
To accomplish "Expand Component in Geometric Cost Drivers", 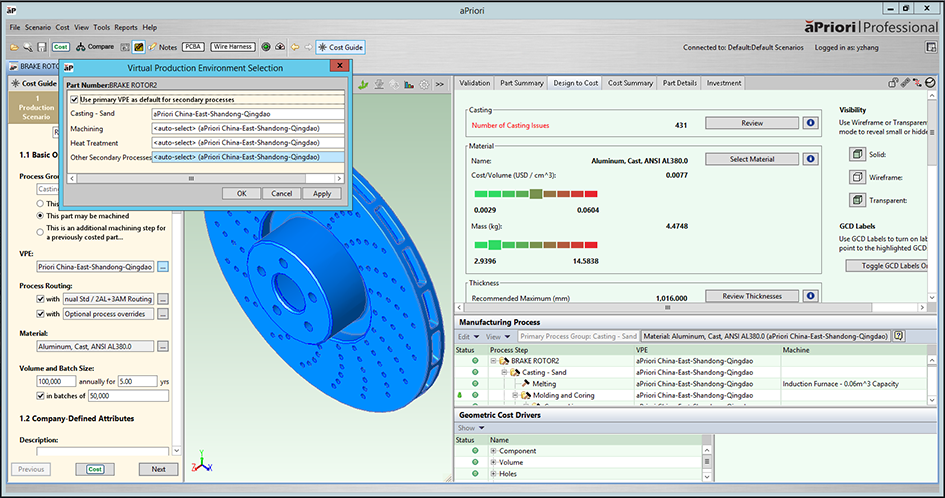I will 493,451.
